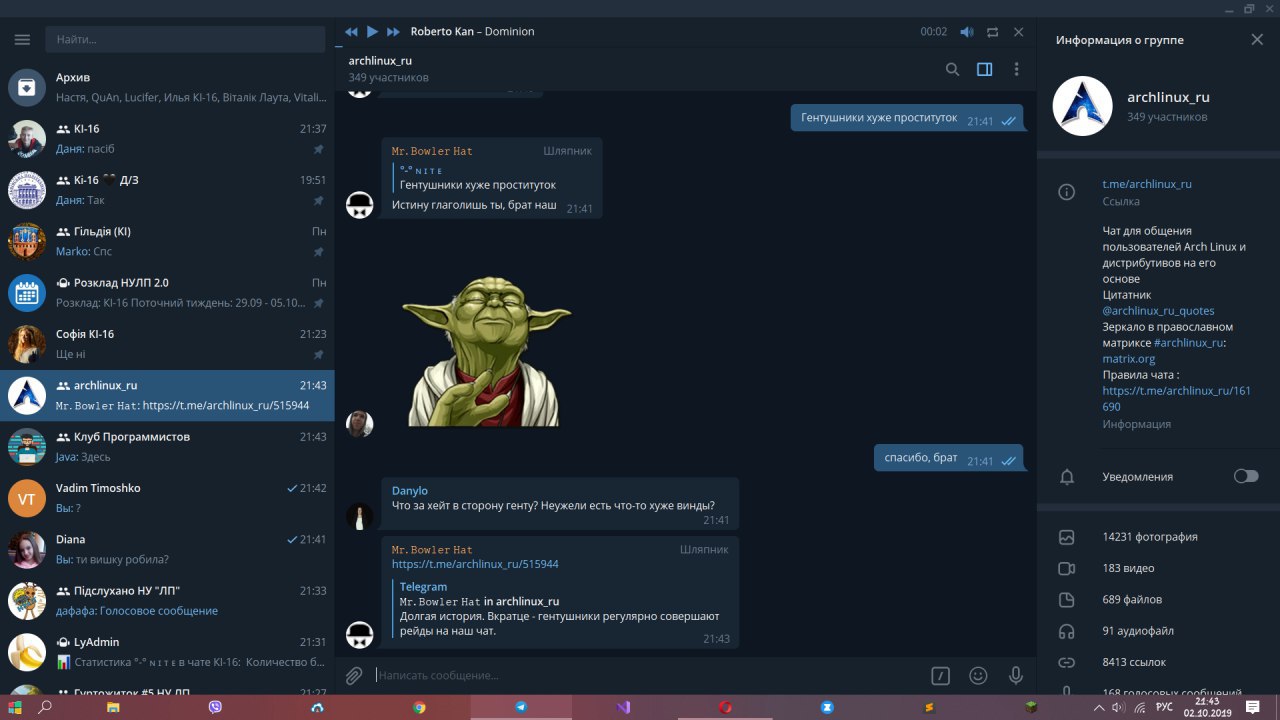Toggle repeat for the audio player
The image size is (1280, 720).
pyautogui.click(x=992, y=32)
